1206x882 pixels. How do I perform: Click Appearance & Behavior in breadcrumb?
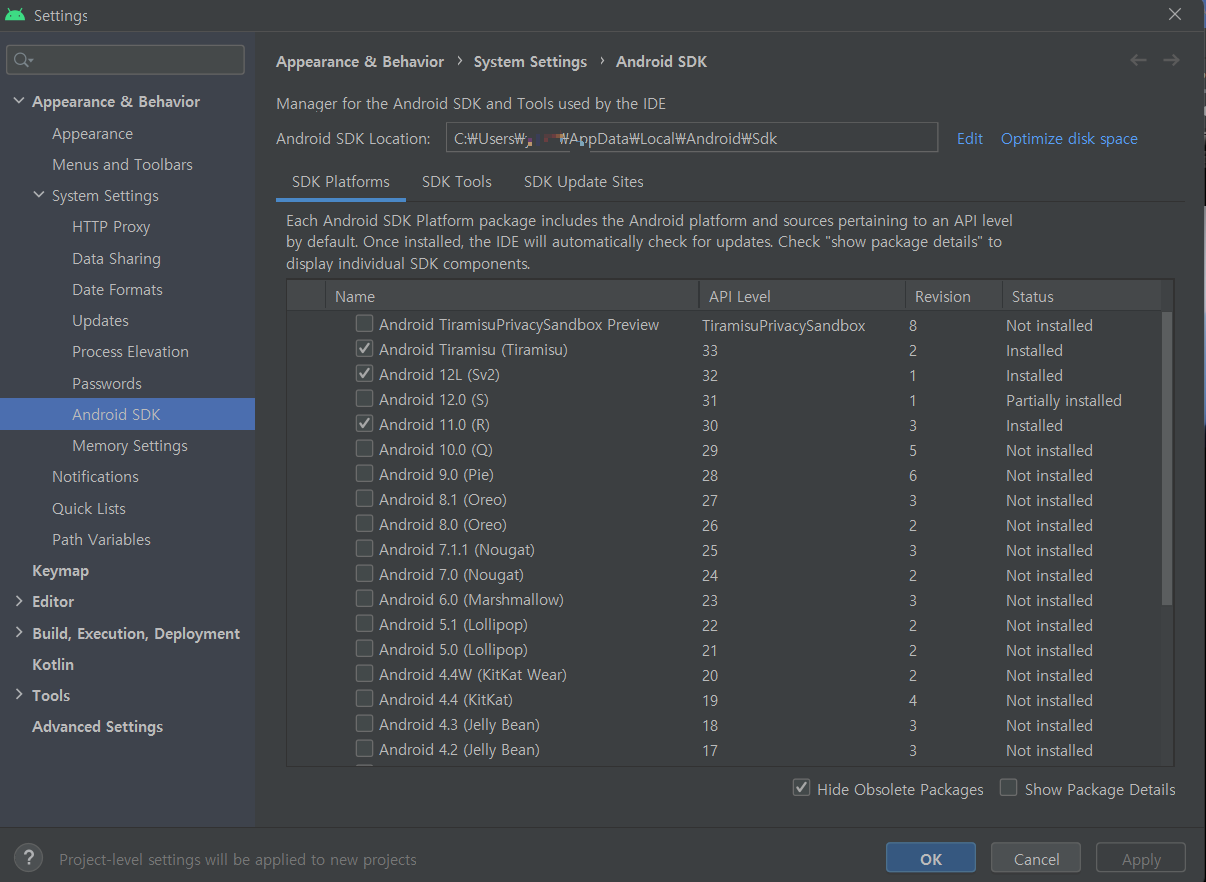[x=360, y=62]
